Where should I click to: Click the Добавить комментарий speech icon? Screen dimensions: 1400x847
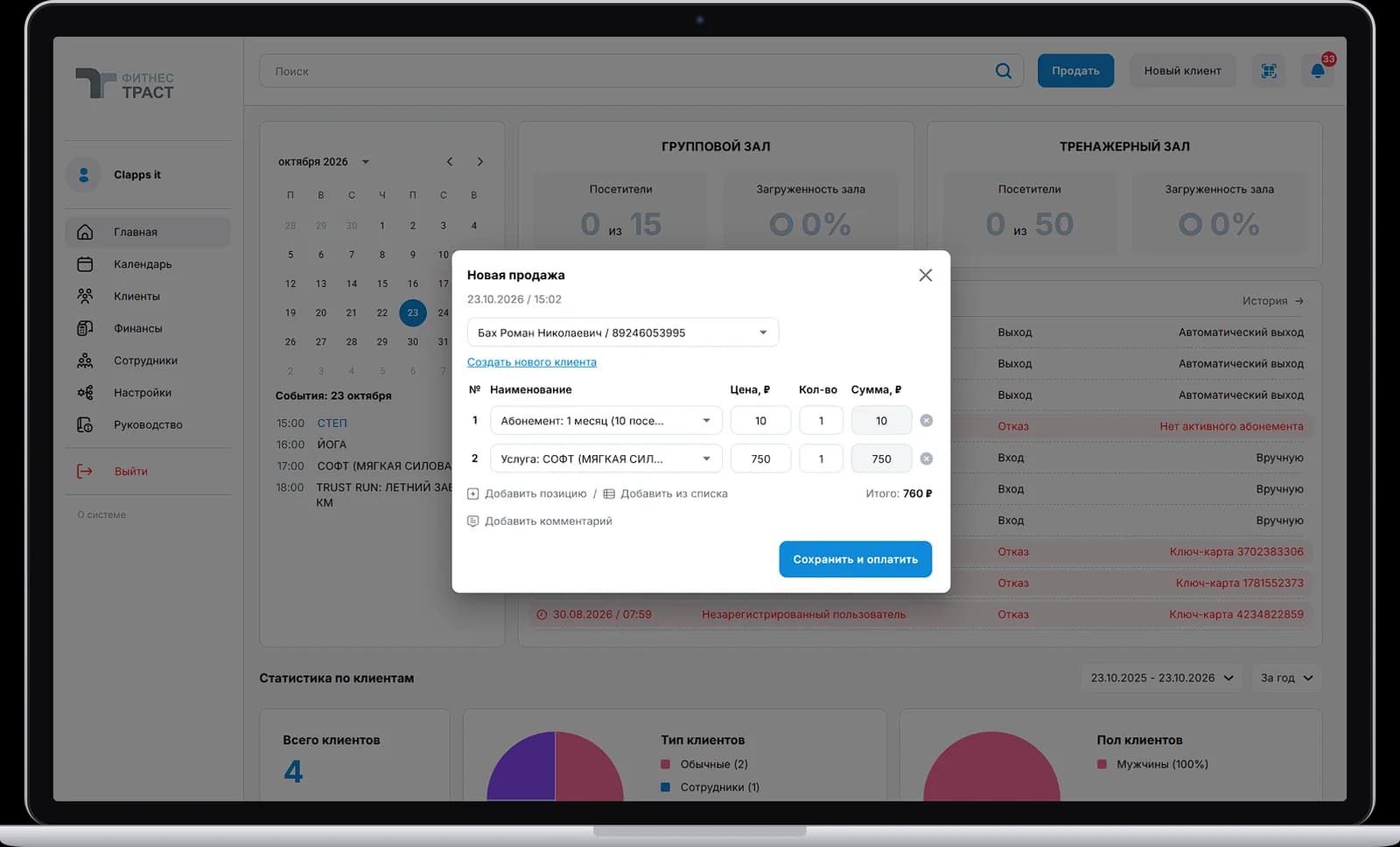473,521
